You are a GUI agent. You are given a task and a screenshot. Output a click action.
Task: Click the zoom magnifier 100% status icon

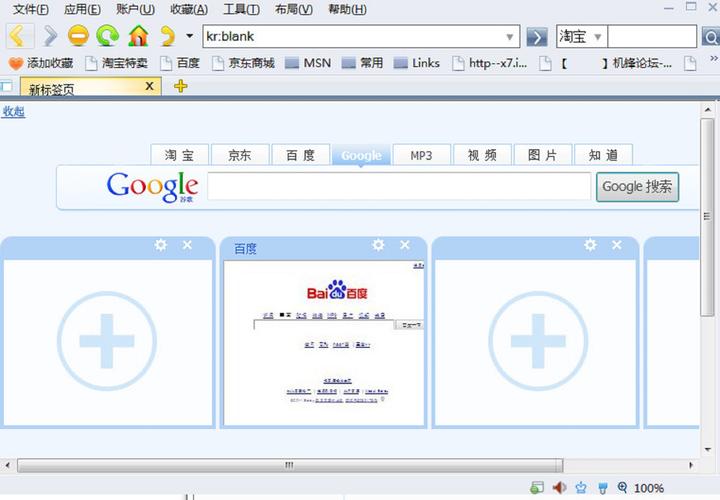pyautogui.click(x=622, y=487)
